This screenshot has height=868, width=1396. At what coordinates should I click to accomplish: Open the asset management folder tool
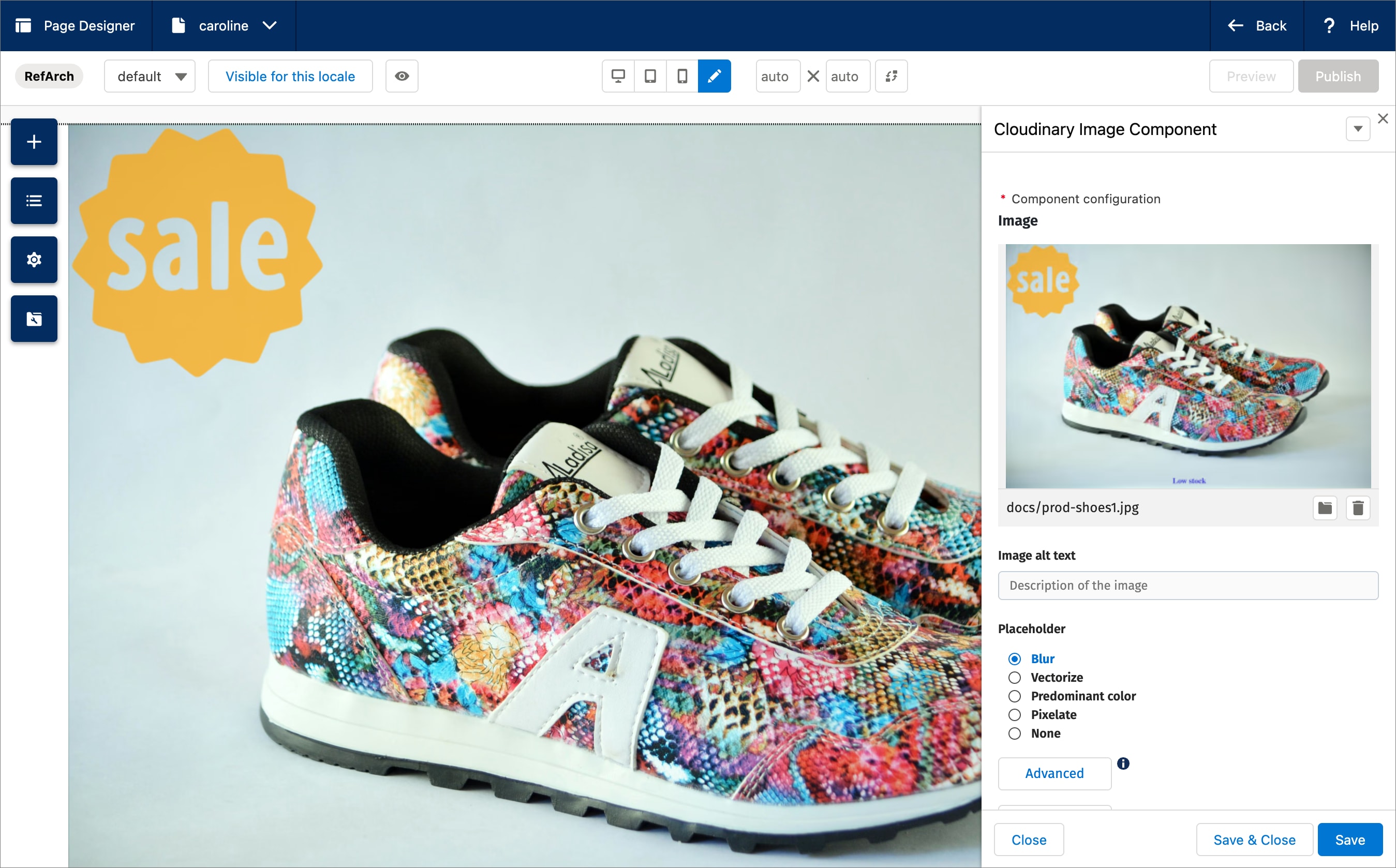(x=33, y=319)
